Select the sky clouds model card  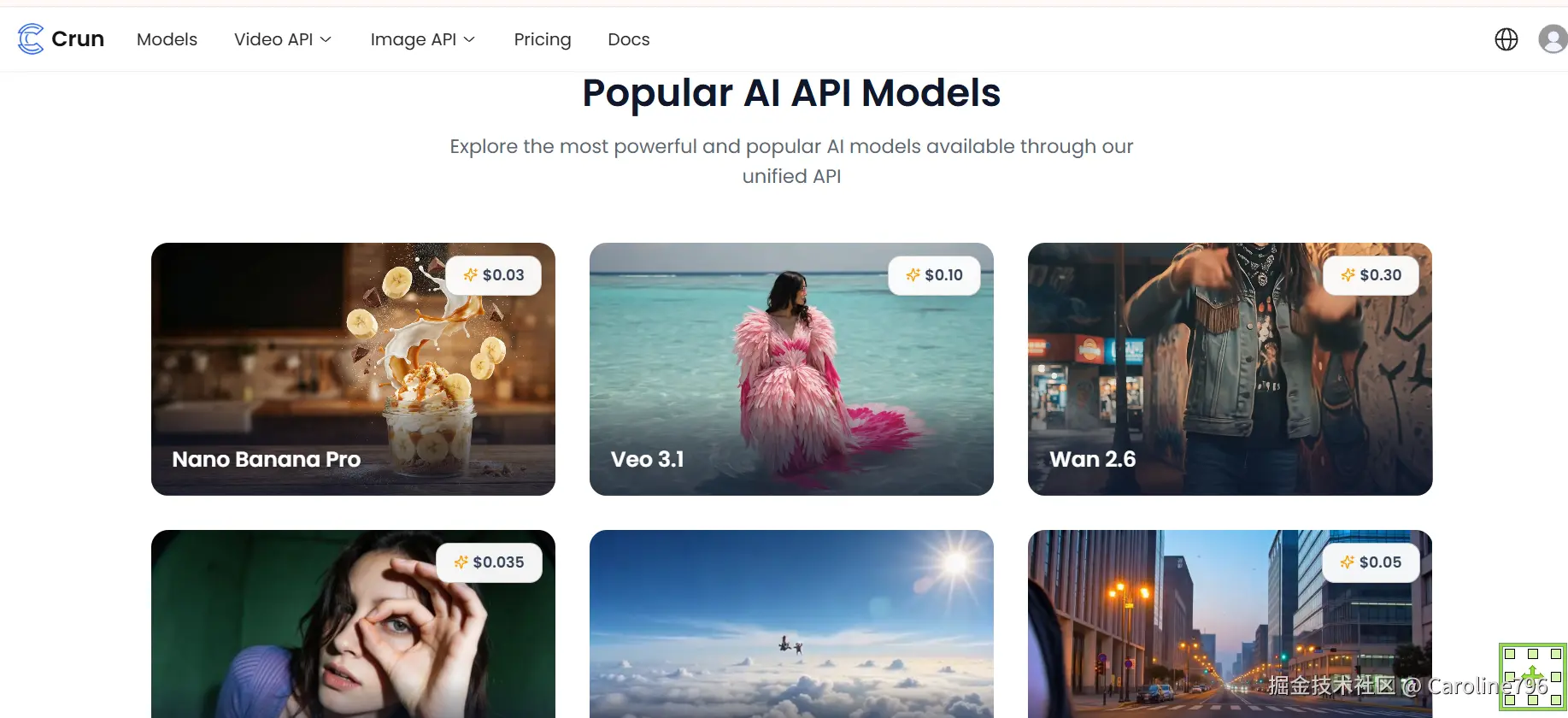[791, 624]
